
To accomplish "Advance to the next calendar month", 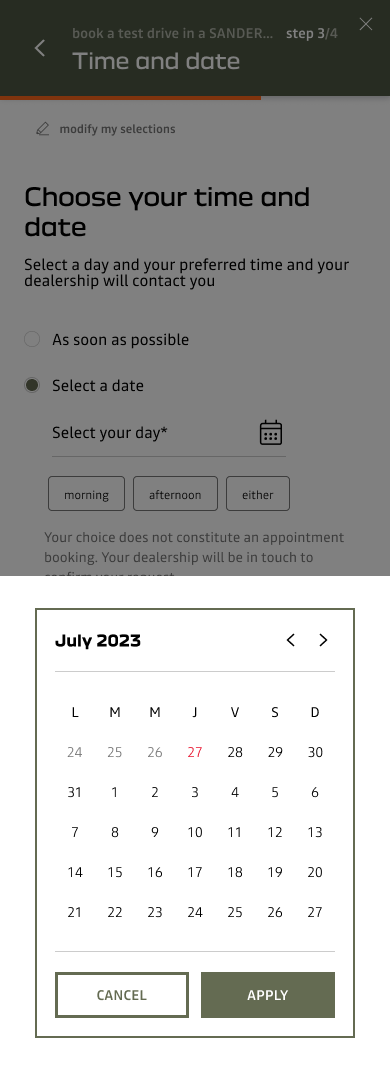I will point(324,640).
